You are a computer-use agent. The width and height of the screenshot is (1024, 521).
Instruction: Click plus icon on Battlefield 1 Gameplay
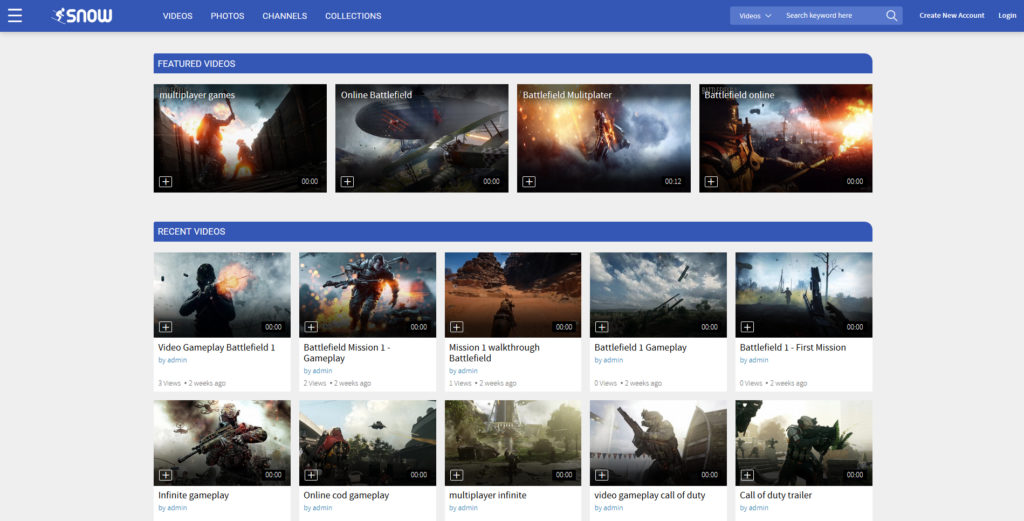601,327
